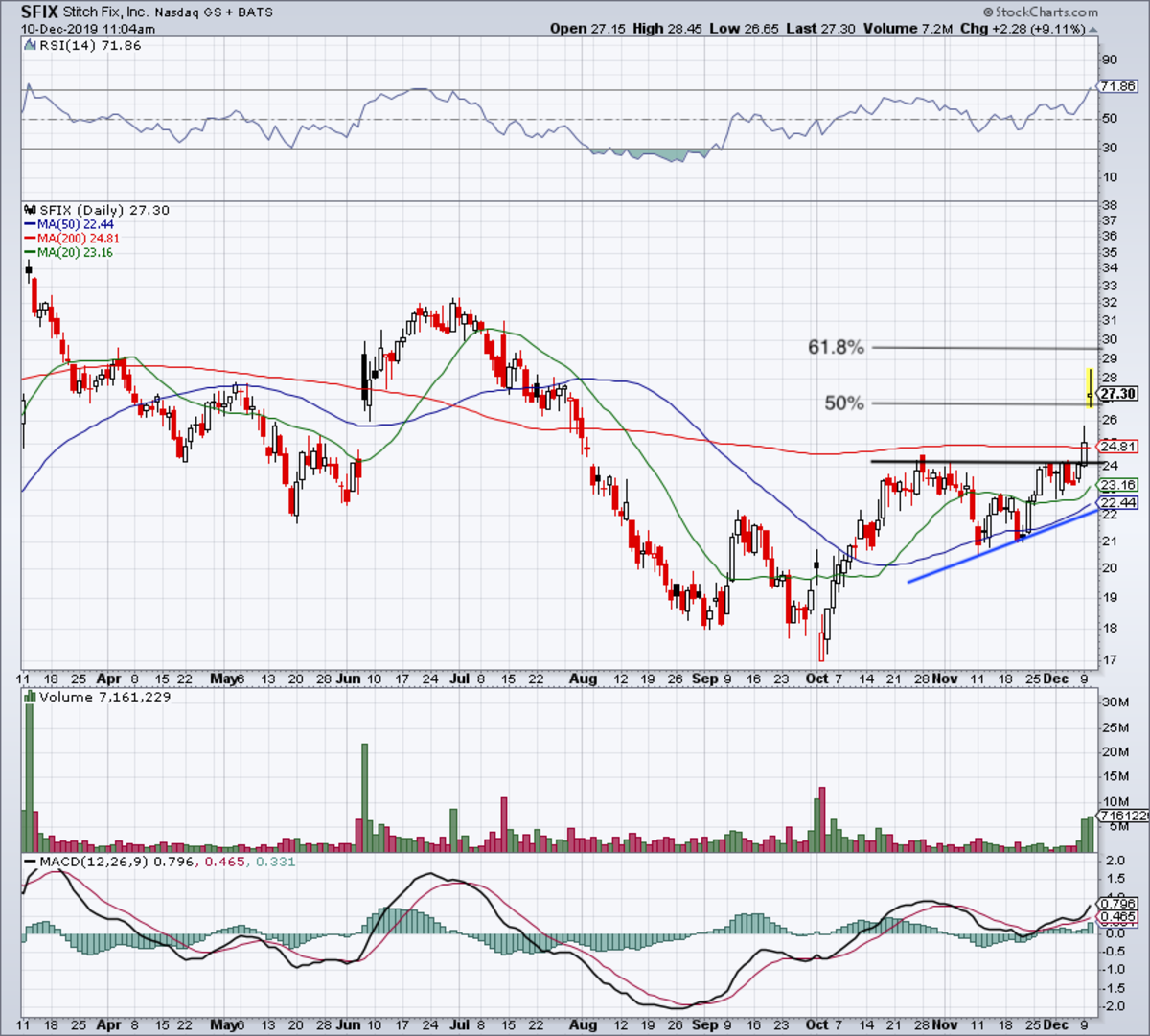Click the Low 26.65 value in header
The width and height of the screenshot is (1150, 1036).
745,29
